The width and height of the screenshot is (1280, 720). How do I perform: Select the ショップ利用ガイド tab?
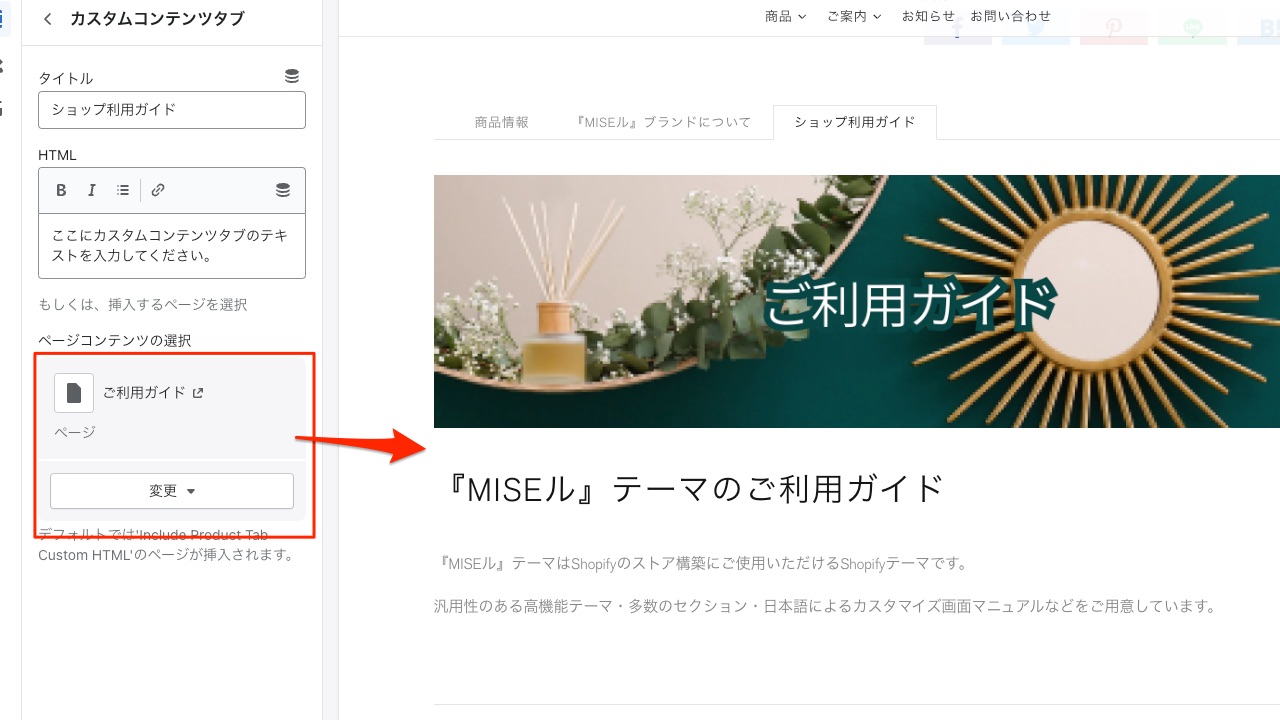point(855,122)
